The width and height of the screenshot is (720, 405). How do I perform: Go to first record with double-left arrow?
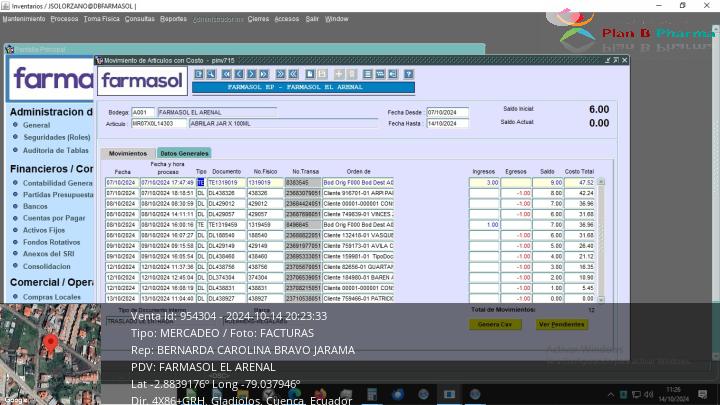pos(226,74)
